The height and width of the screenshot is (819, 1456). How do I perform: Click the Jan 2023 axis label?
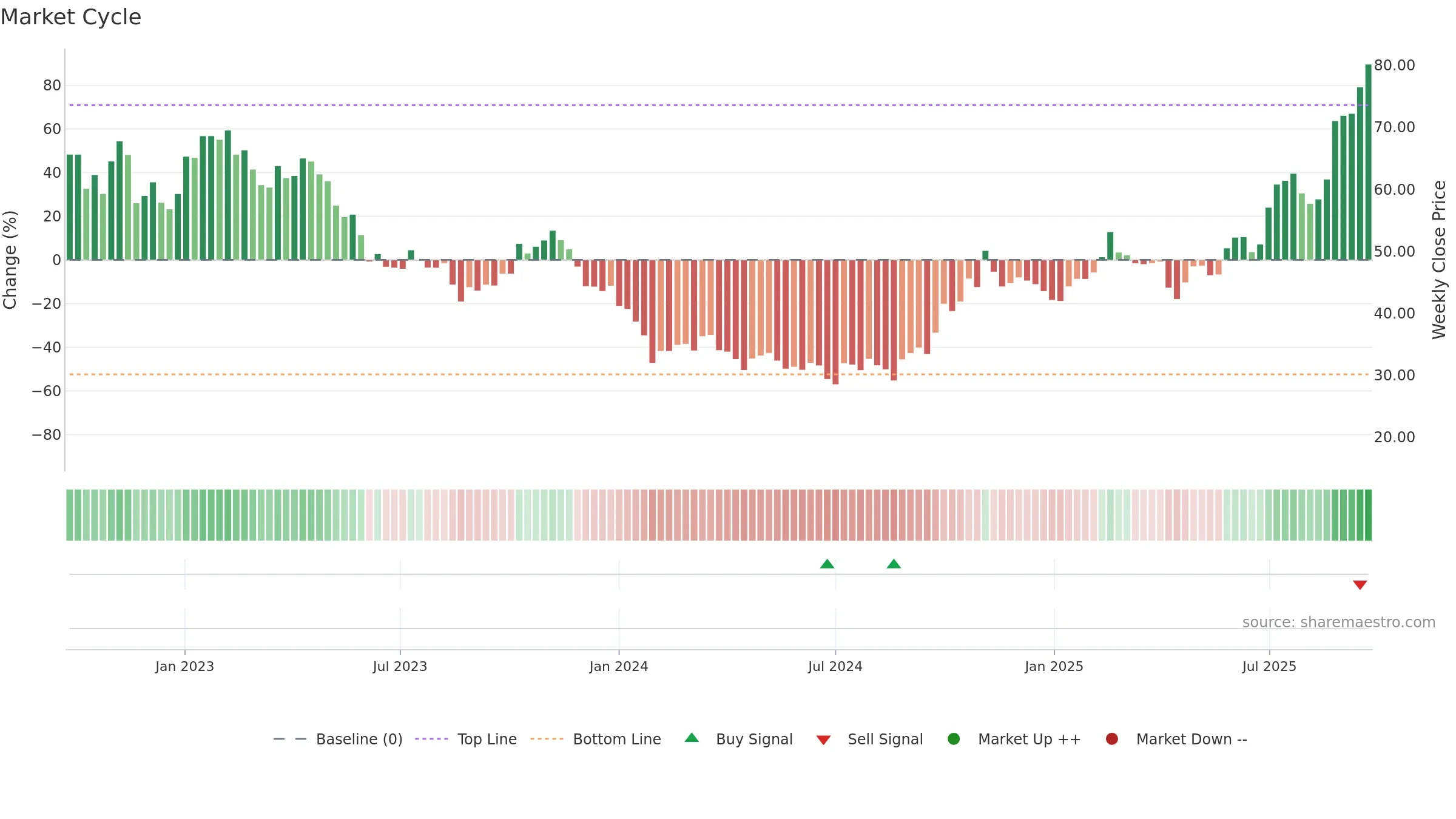pos(184,667)
